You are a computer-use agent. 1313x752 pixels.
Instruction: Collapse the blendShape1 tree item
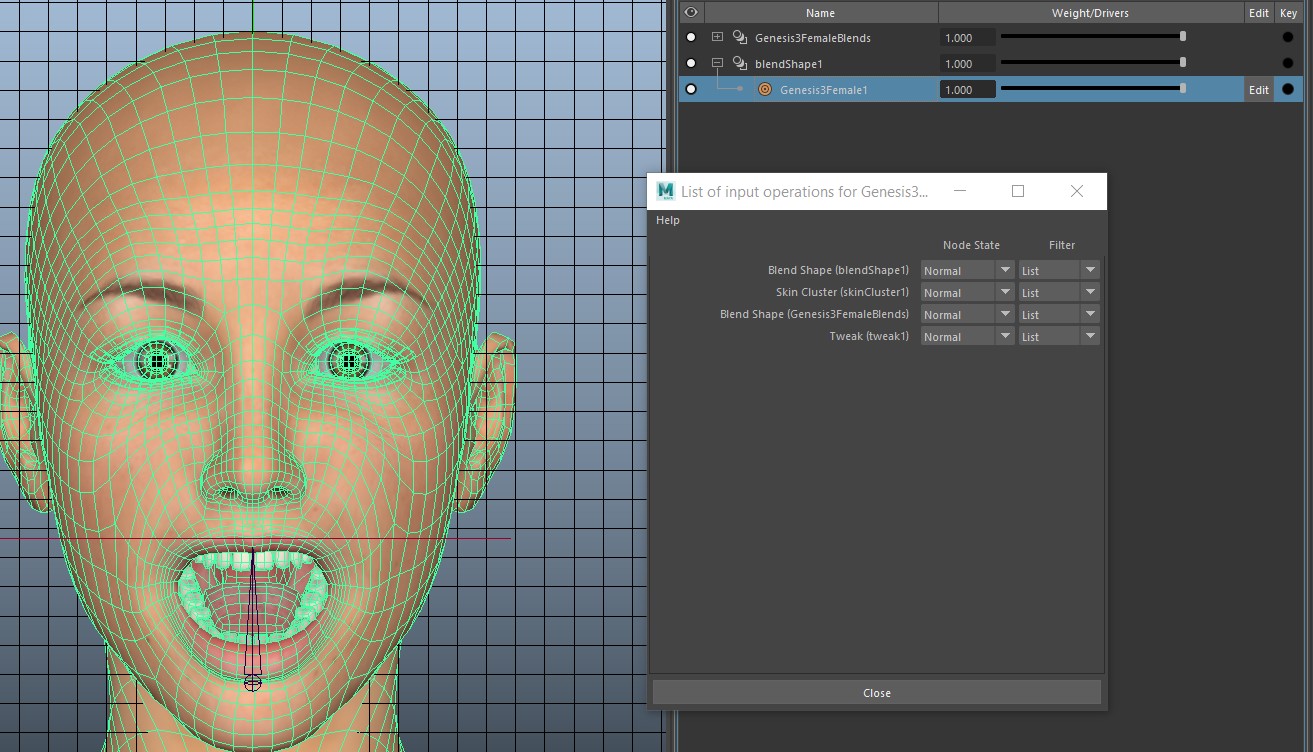(716, 63)
